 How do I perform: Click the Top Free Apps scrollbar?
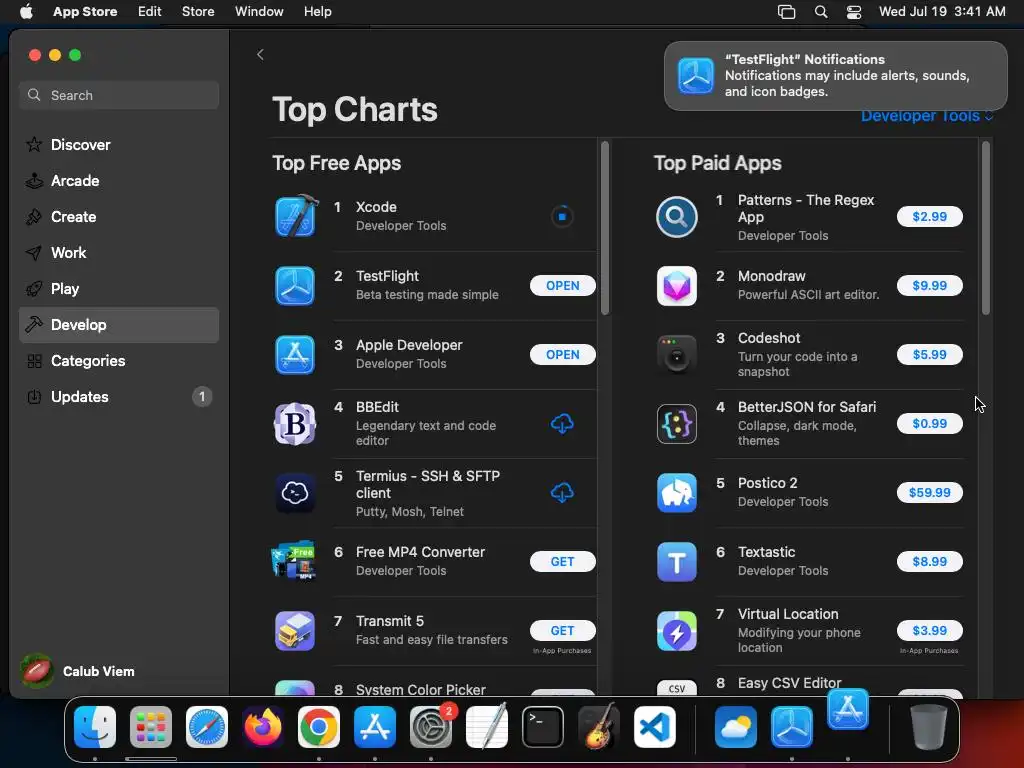pyautogui.click(x=605, y=228)
